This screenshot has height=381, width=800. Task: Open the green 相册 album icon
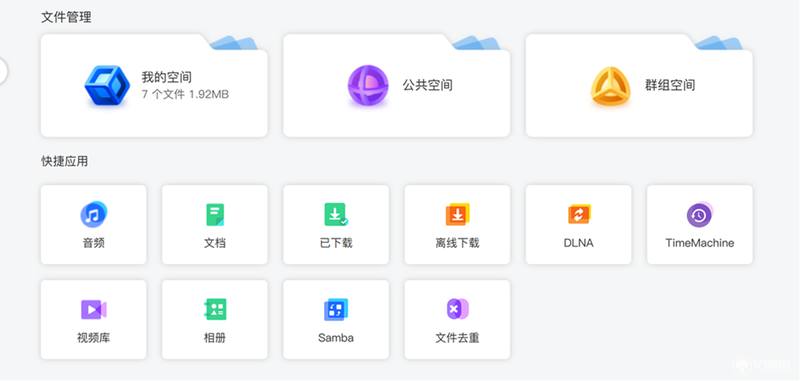[x=215, y=310]
